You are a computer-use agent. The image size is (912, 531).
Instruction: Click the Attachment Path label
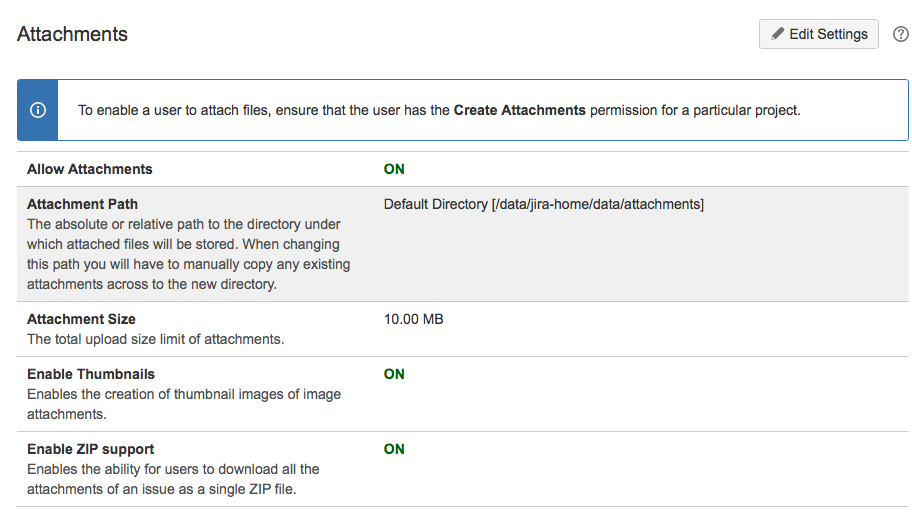click(82, 204)
